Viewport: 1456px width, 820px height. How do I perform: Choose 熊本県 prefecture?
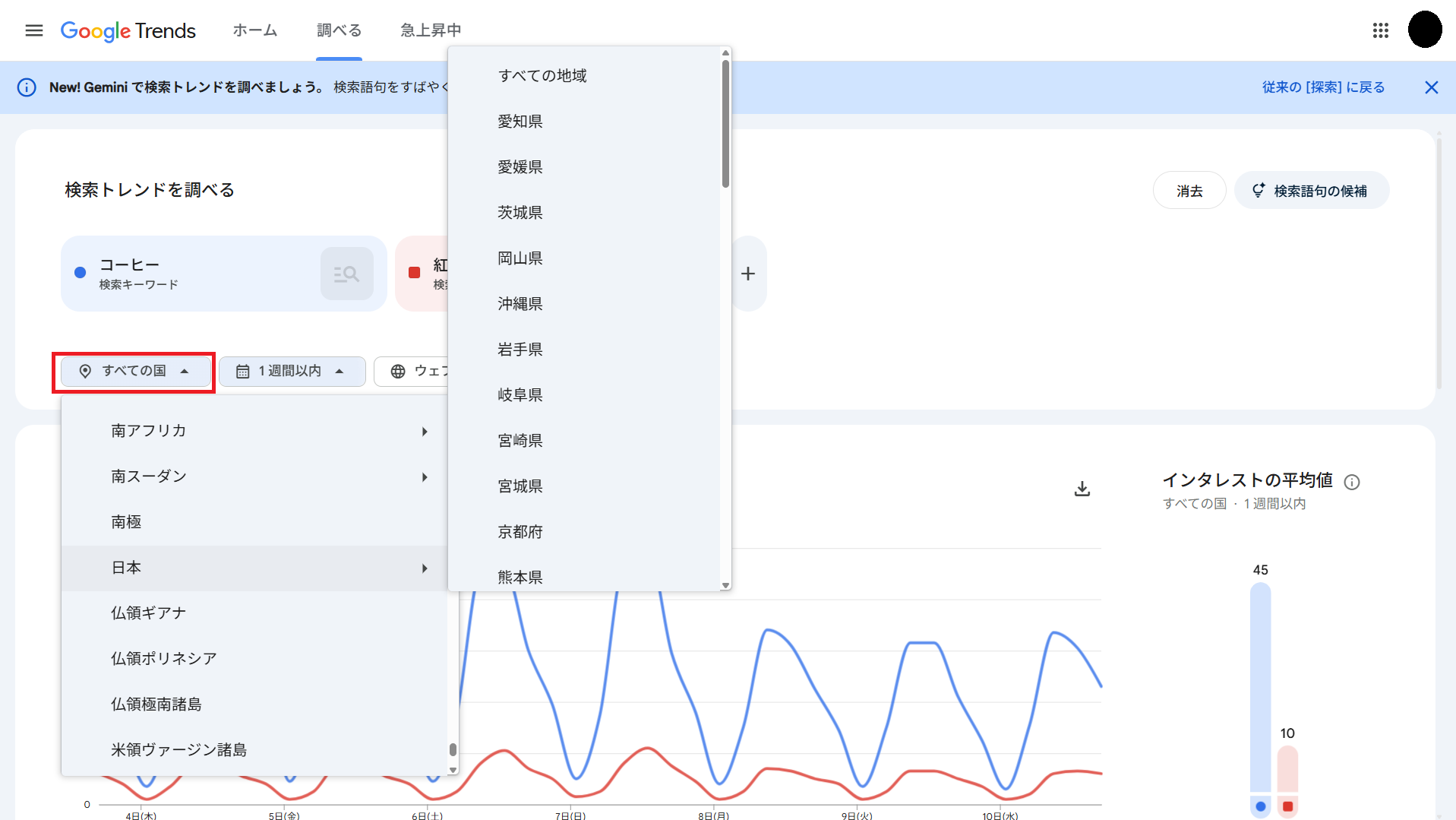[584, 576]
